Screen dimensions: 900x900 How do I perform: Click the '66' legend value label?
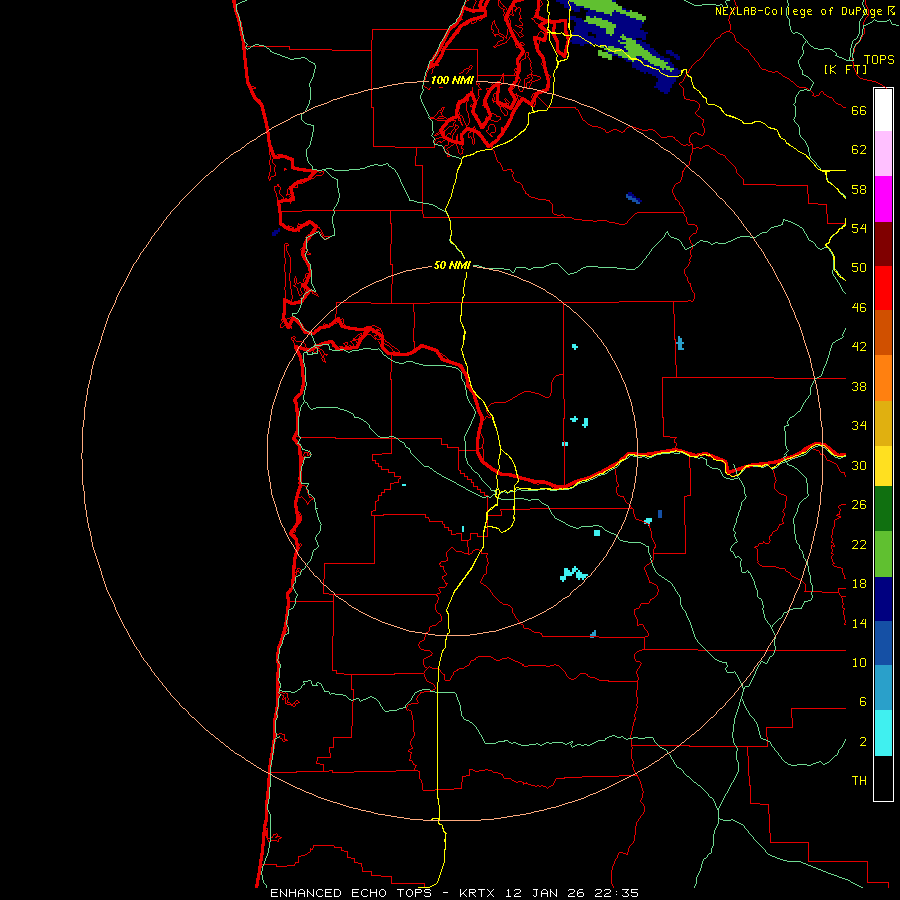859,111
